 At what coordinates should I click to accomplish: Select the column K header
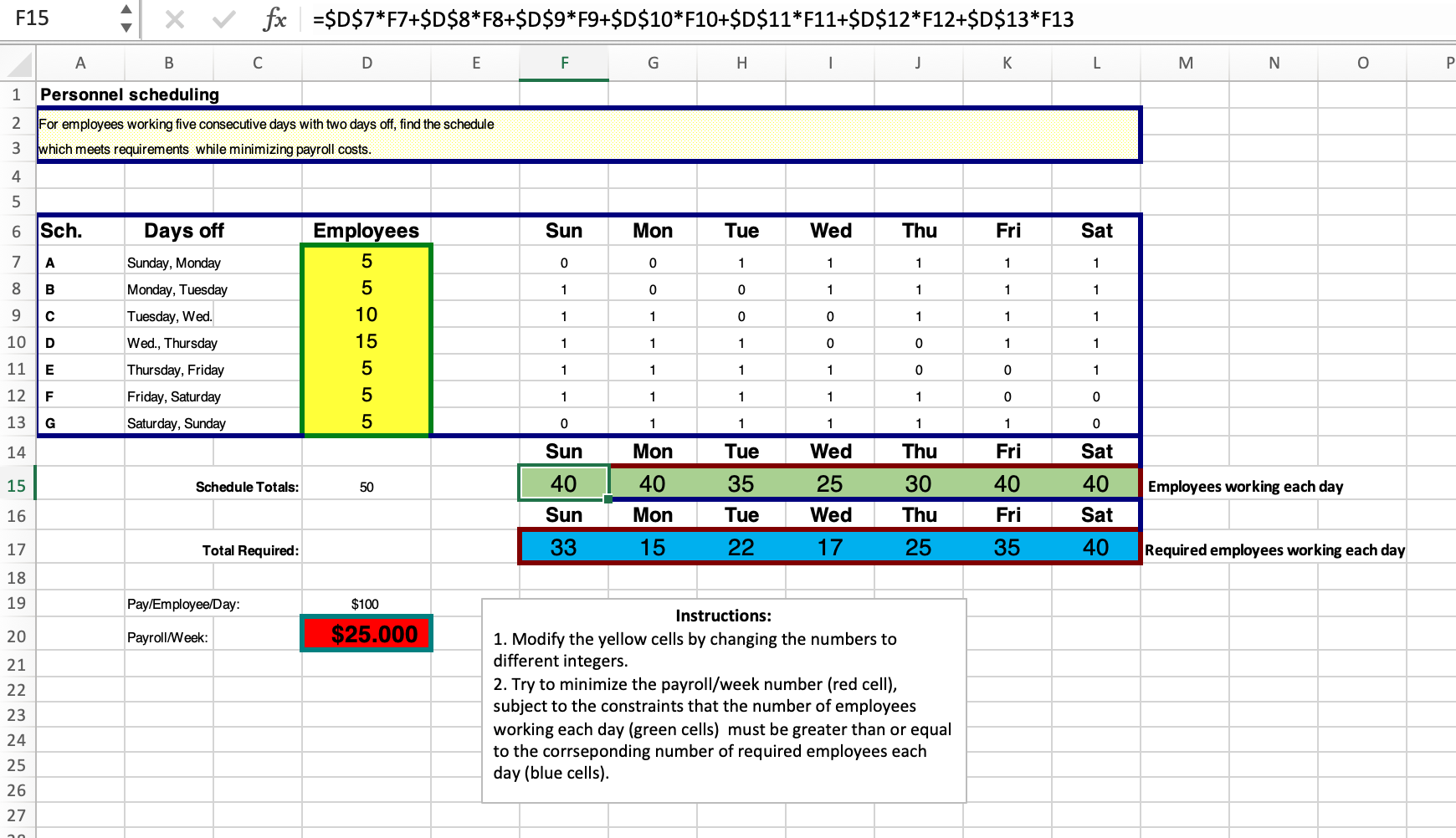(x=1007, y=63)
